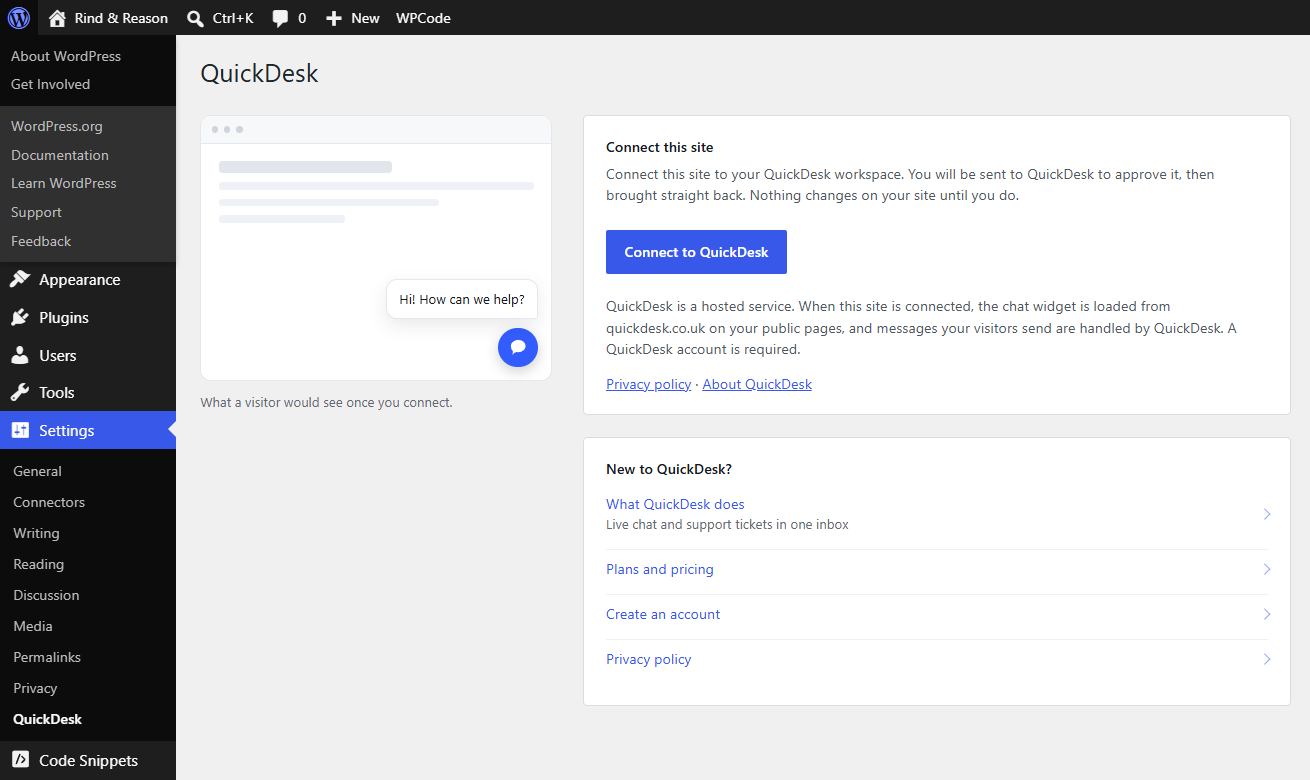Image resolution: width=1310 pixels, height=780 pixels.
Task: Click About WordPress link
Action: click(x=66, y=56)
